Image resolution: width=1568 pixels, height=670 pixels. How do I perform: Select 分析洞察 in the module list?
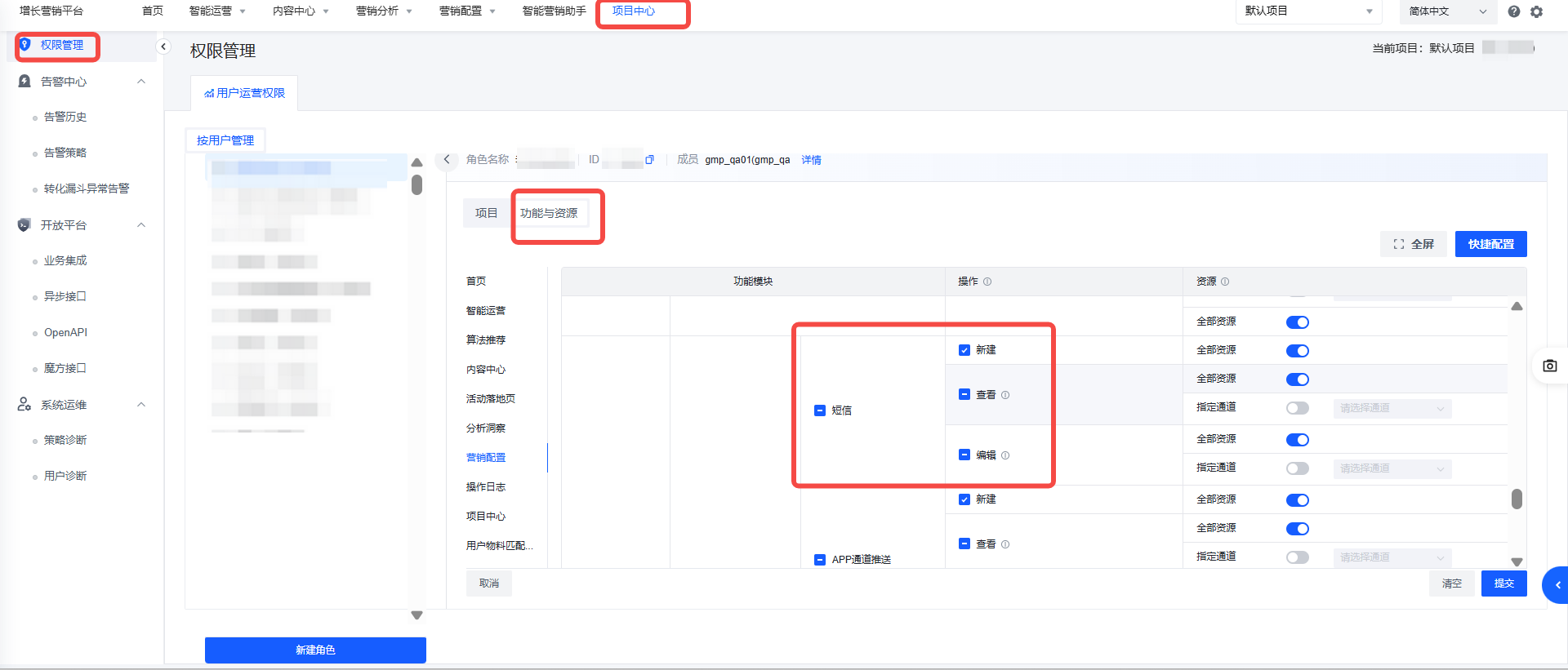tap(486, 428)
